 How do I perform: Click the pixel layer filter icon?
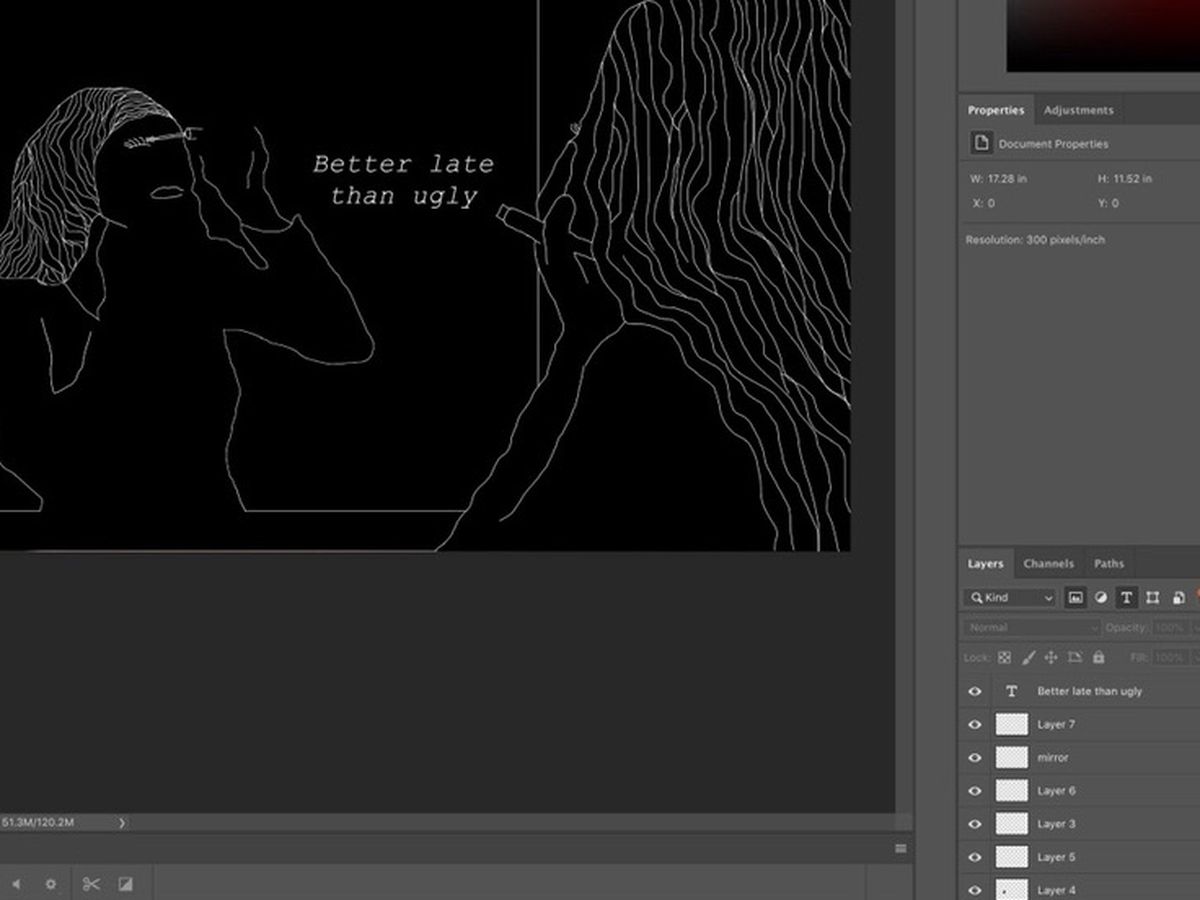pos(1076,598)
